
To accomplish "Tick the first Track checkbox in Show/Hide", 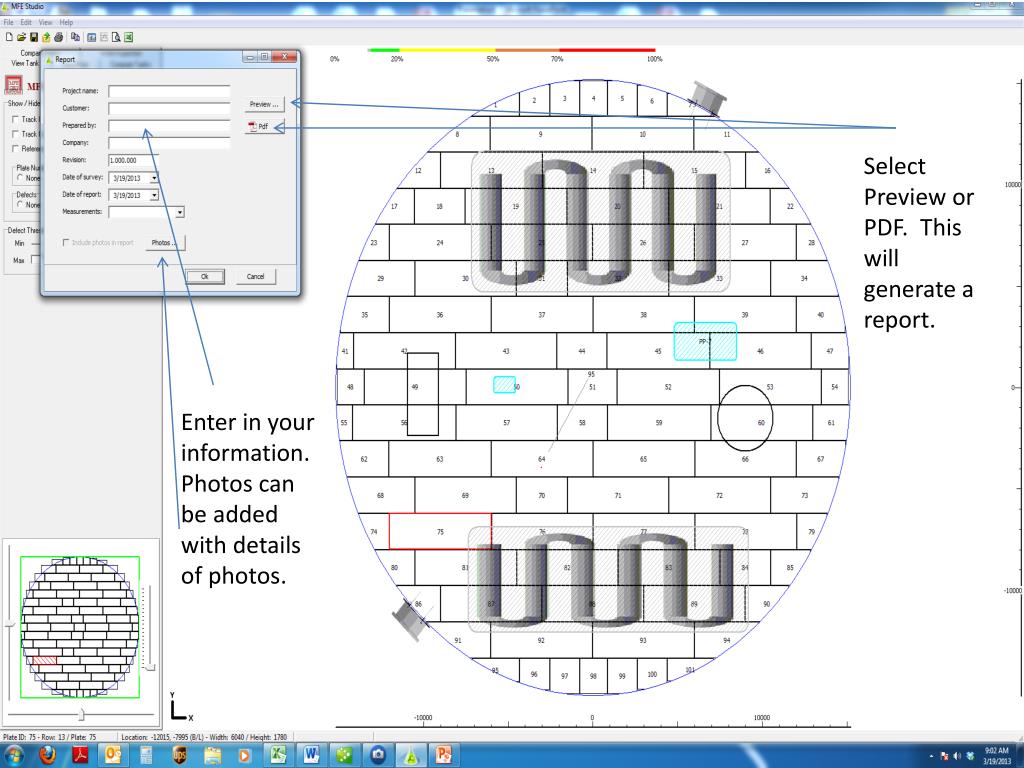I will click(x=13, y=119).
